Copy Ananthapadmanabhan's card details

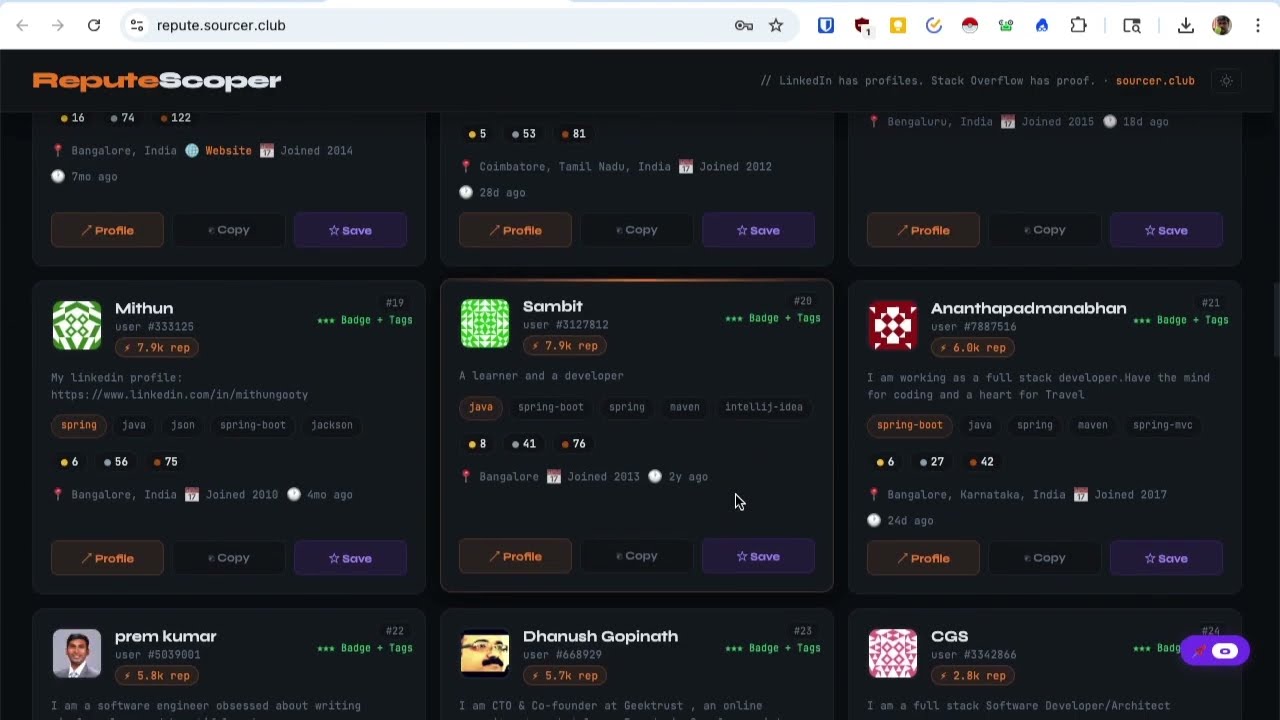tap(1045, 558)
